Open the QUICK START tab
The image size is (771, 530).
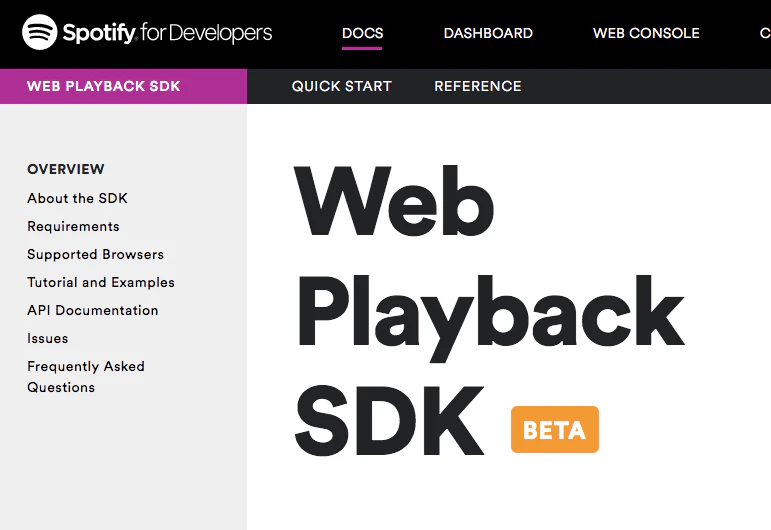point(341,86)
